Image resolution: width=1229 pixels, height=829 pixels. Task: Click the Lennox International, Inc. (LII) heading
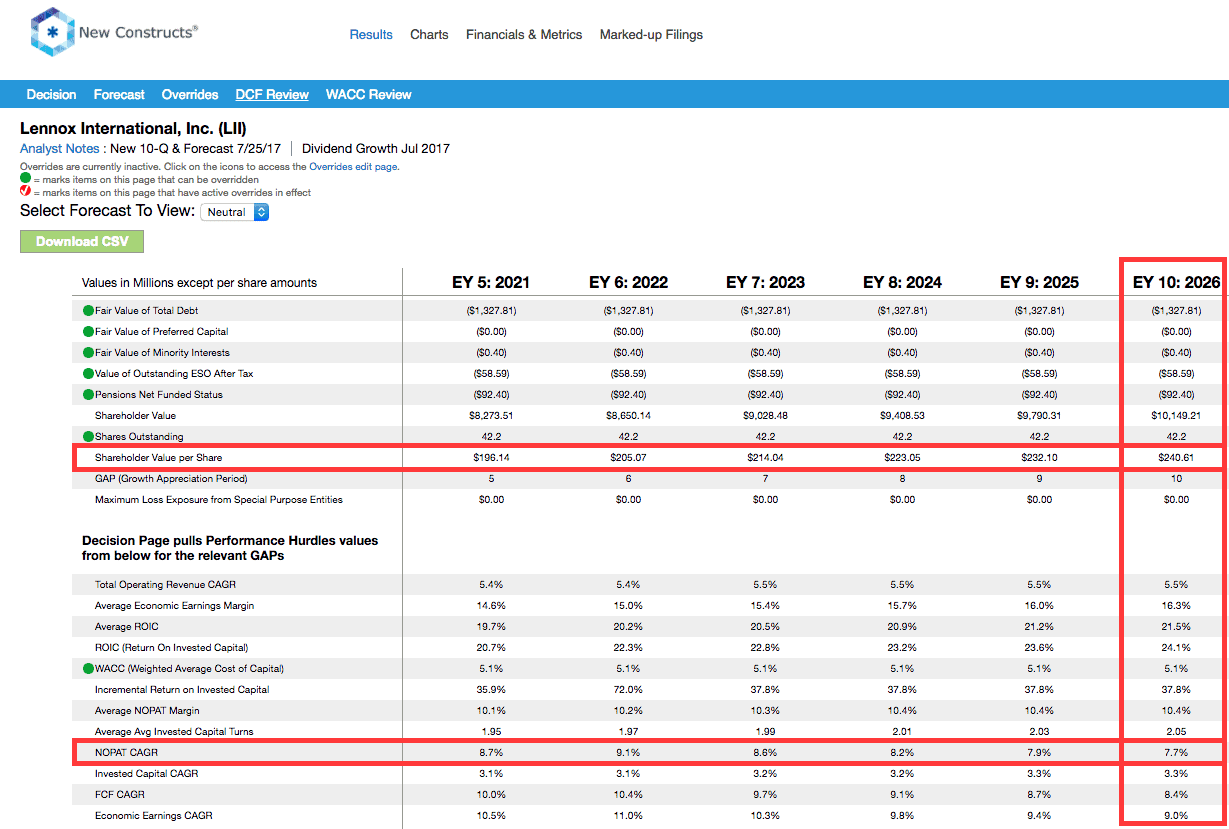(x=133, y=129)
